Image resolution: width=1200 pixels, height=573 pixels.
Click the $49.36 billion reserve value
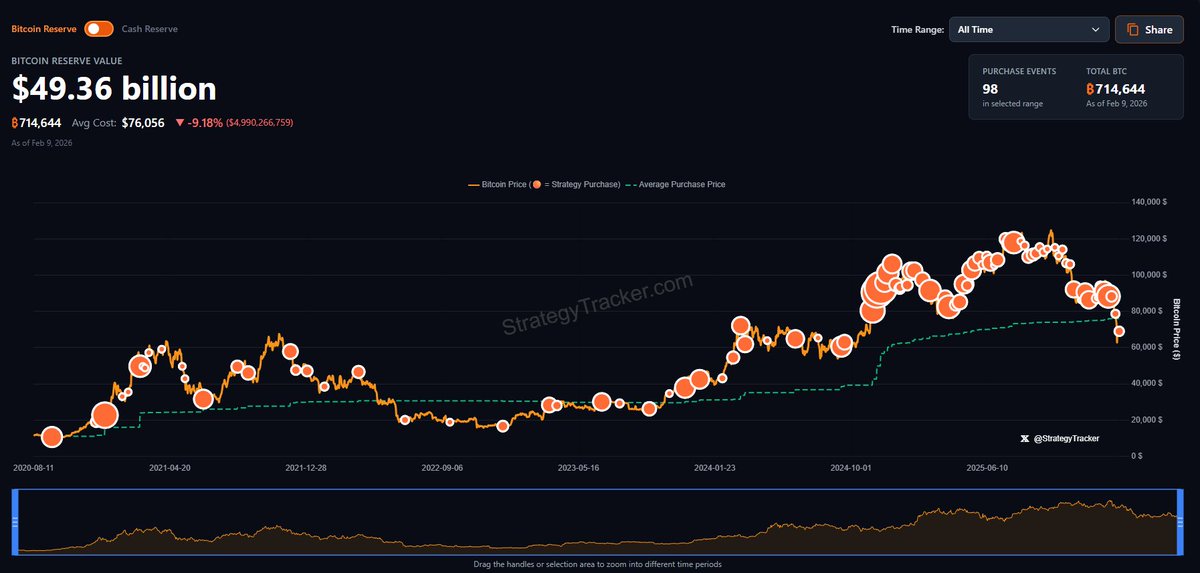(114, 89)
